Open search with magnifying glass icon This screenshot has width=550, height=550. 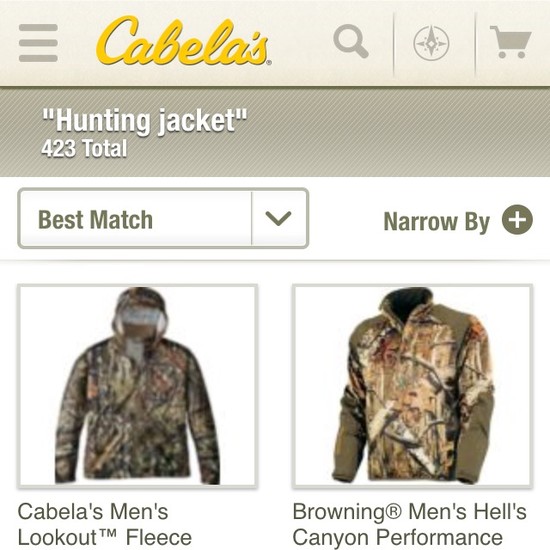[x=351, y=41]
